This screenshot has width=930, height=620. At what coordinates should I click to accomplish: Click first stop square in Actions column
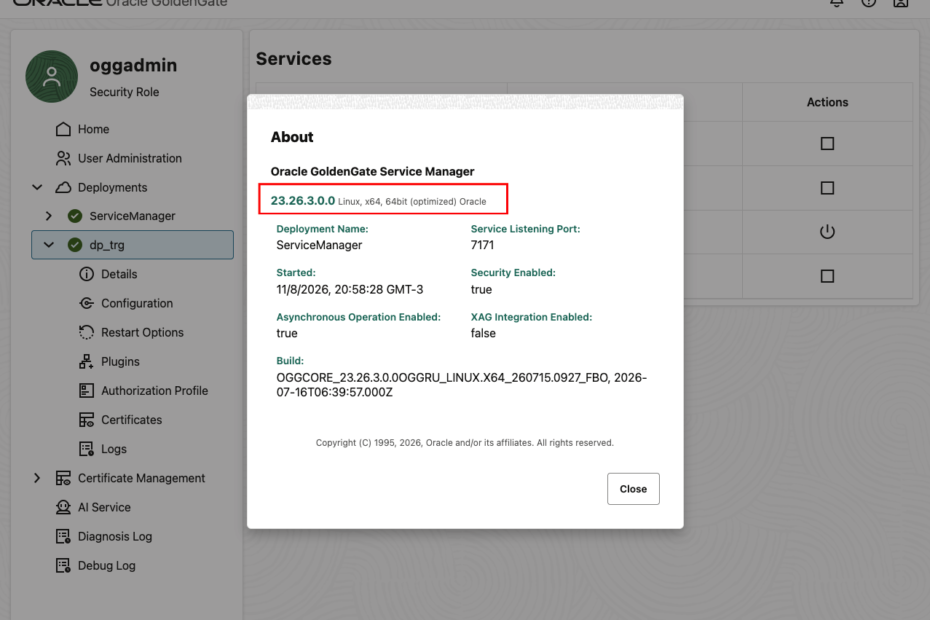coord(827,144)
